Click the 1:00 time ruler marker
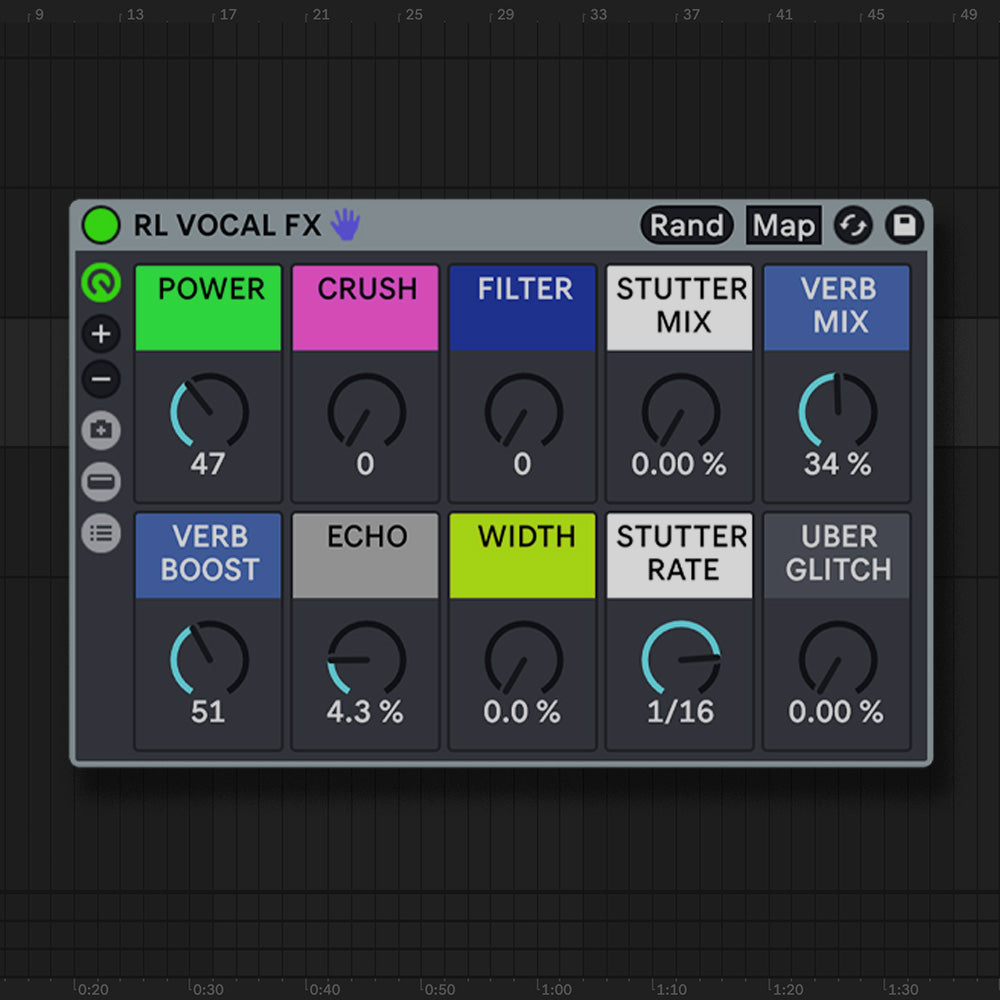This screenshot has height=1000, width=1000. pyautogui.click(x=557, y=989)
